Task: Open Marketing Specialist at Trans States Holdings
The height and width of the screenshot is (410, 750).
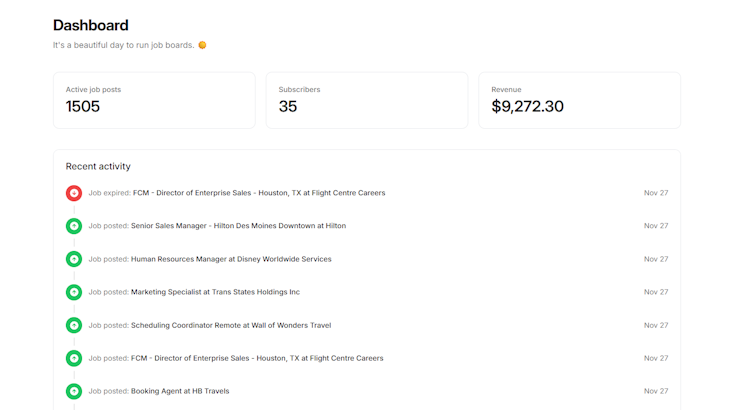Action: pos(215,292)
